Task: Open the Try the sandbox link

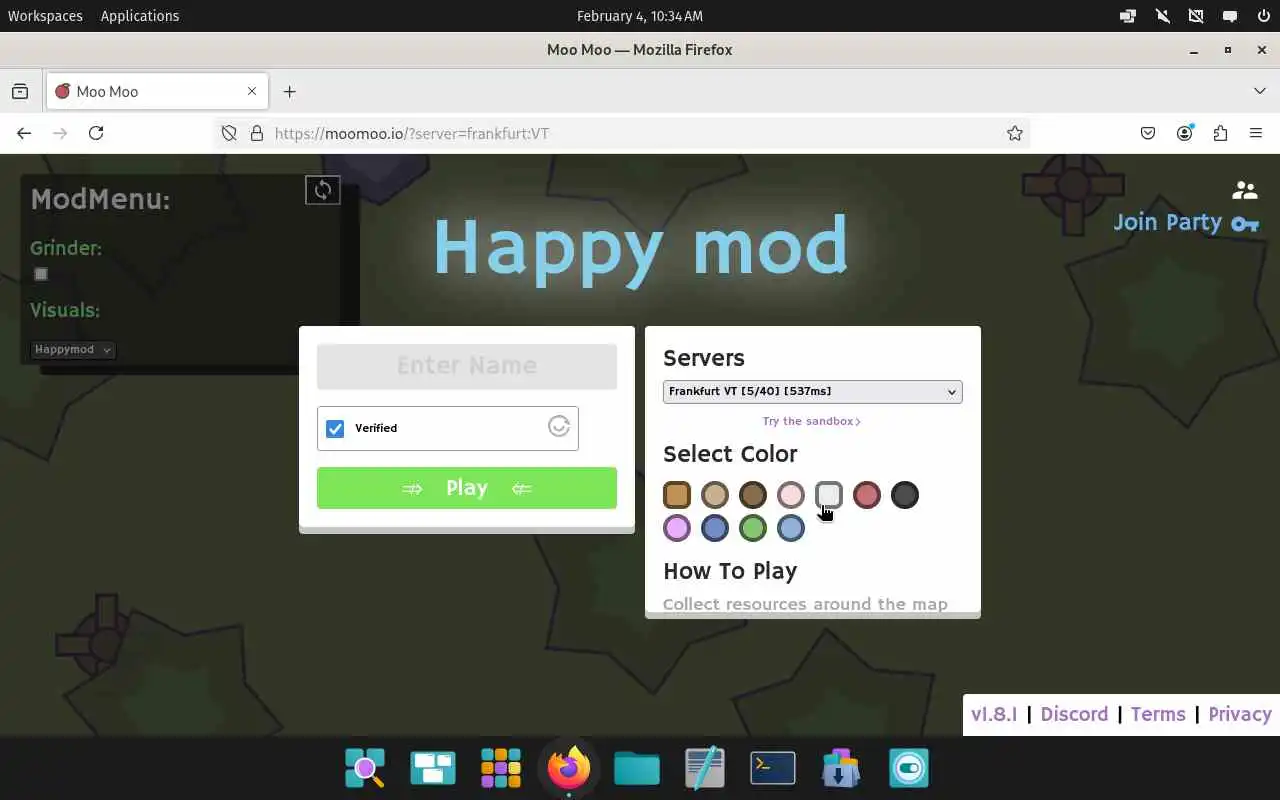Action: click(x=812, y=421)
